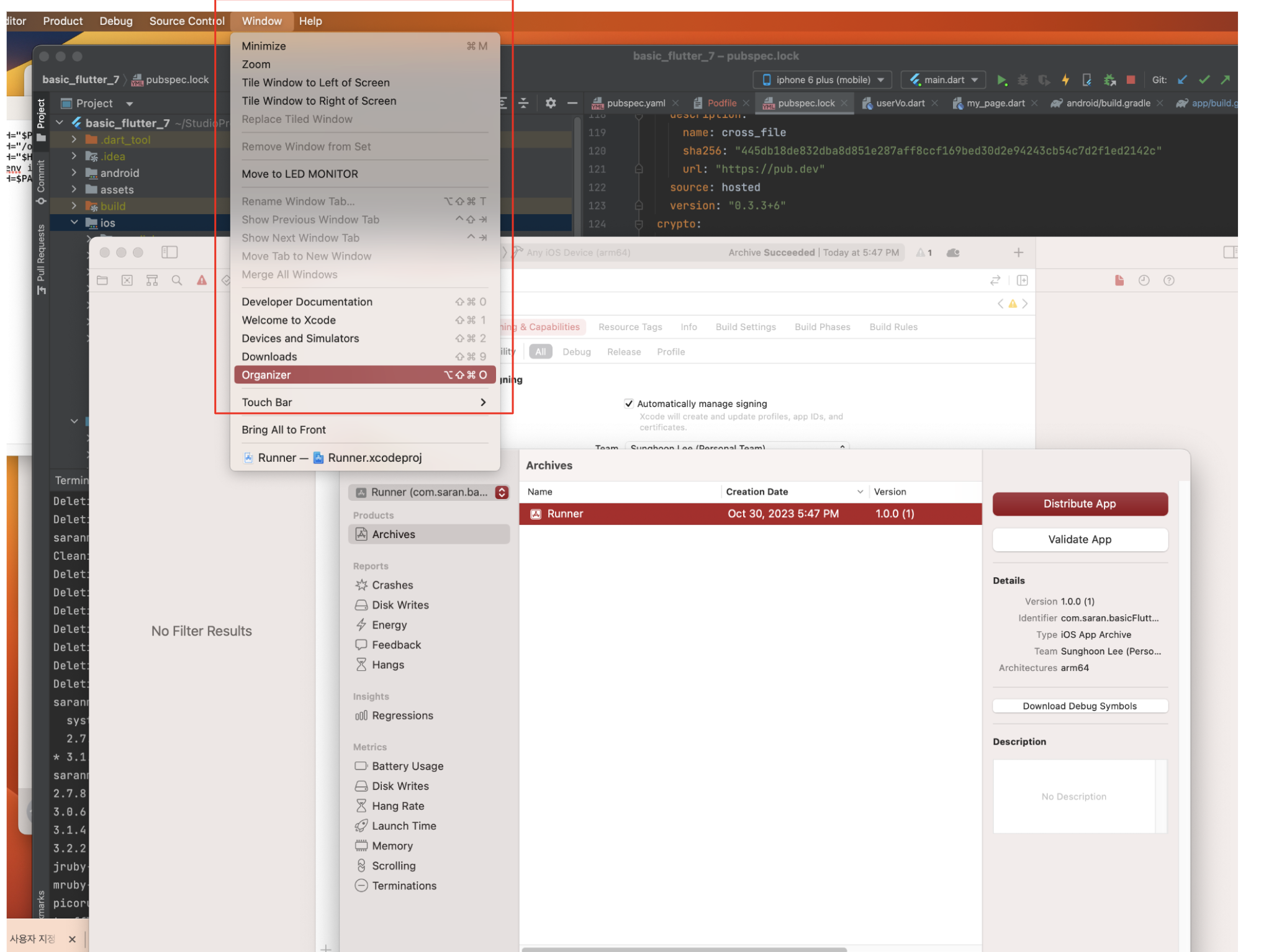Screen dimensions: 1269x952
Task: Open the Runner app selector popup in Organizer
Action: coord(429,492)
